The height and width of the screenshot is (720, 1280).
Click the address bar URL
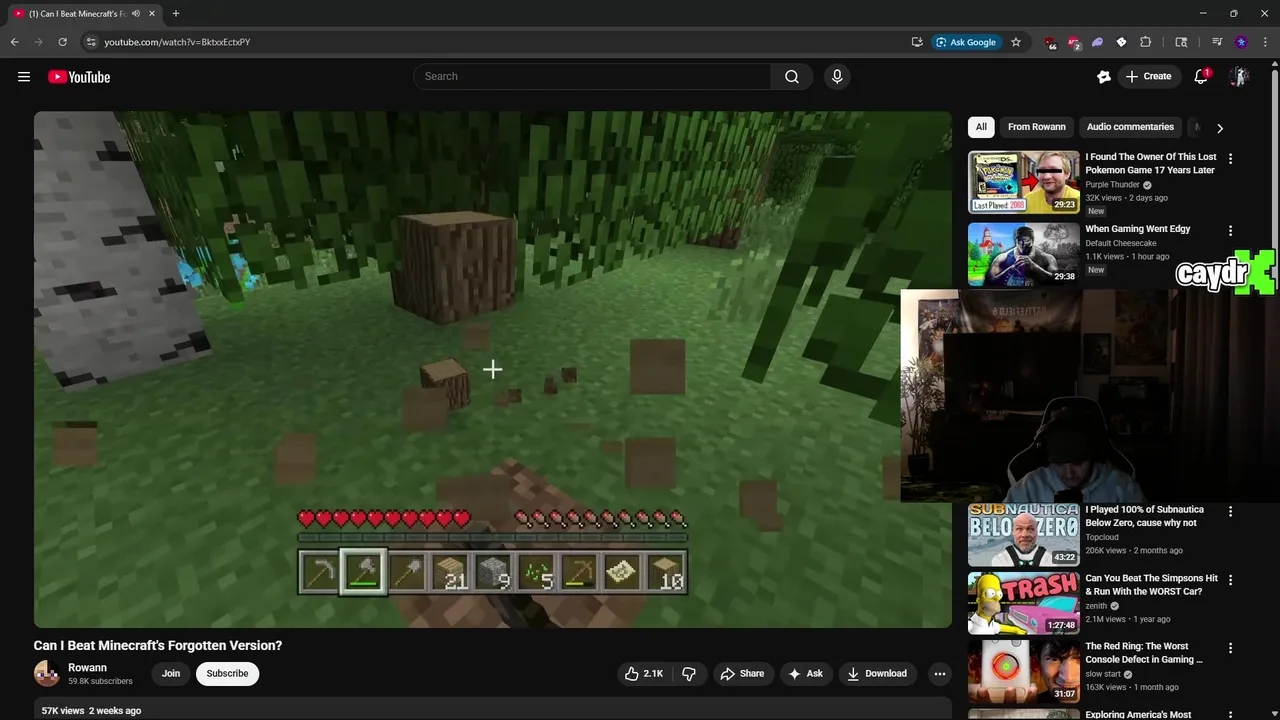pyautogui.click(x=177, y=42)
